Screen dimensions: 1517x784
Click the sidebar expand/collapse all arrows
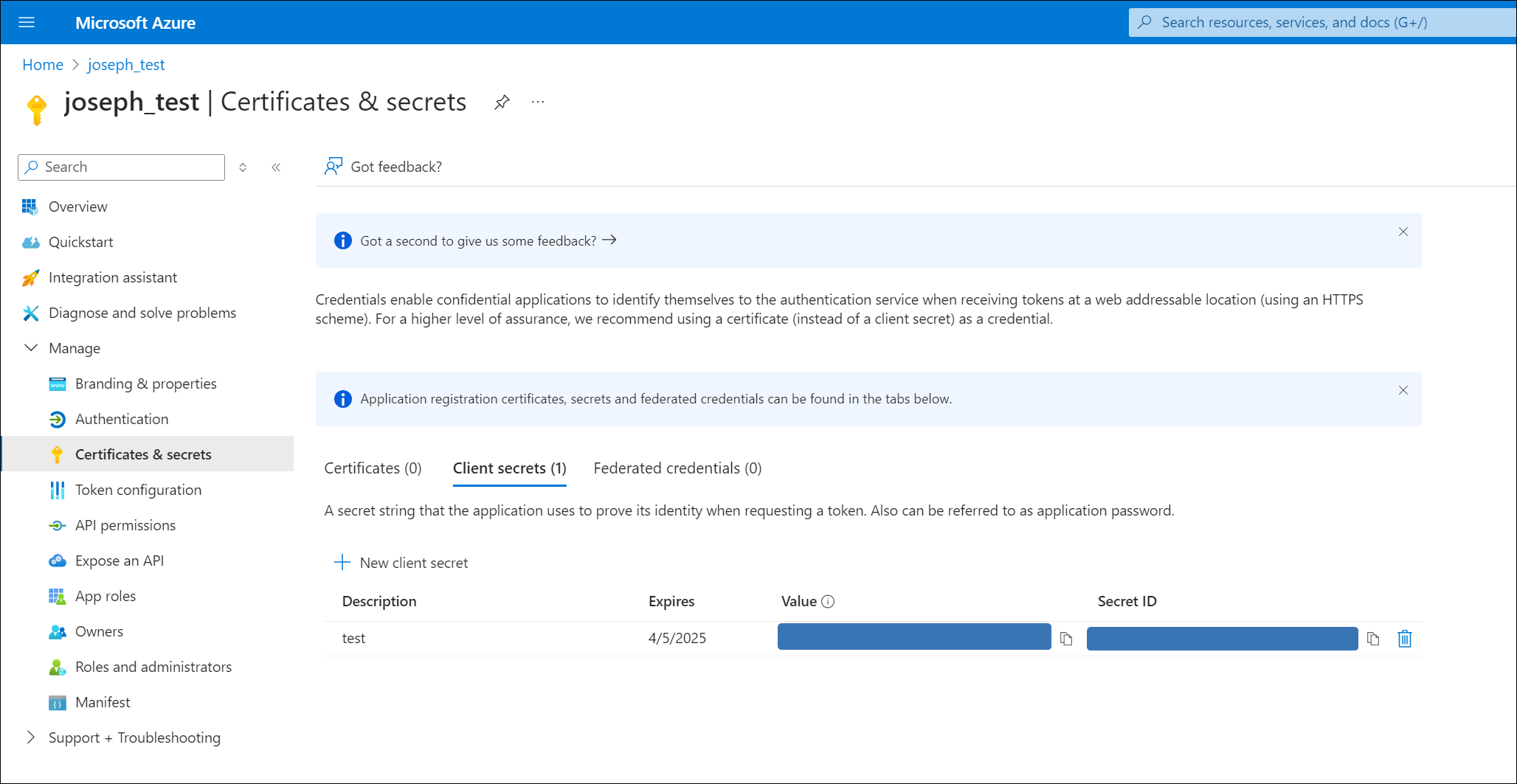point(243,167)
